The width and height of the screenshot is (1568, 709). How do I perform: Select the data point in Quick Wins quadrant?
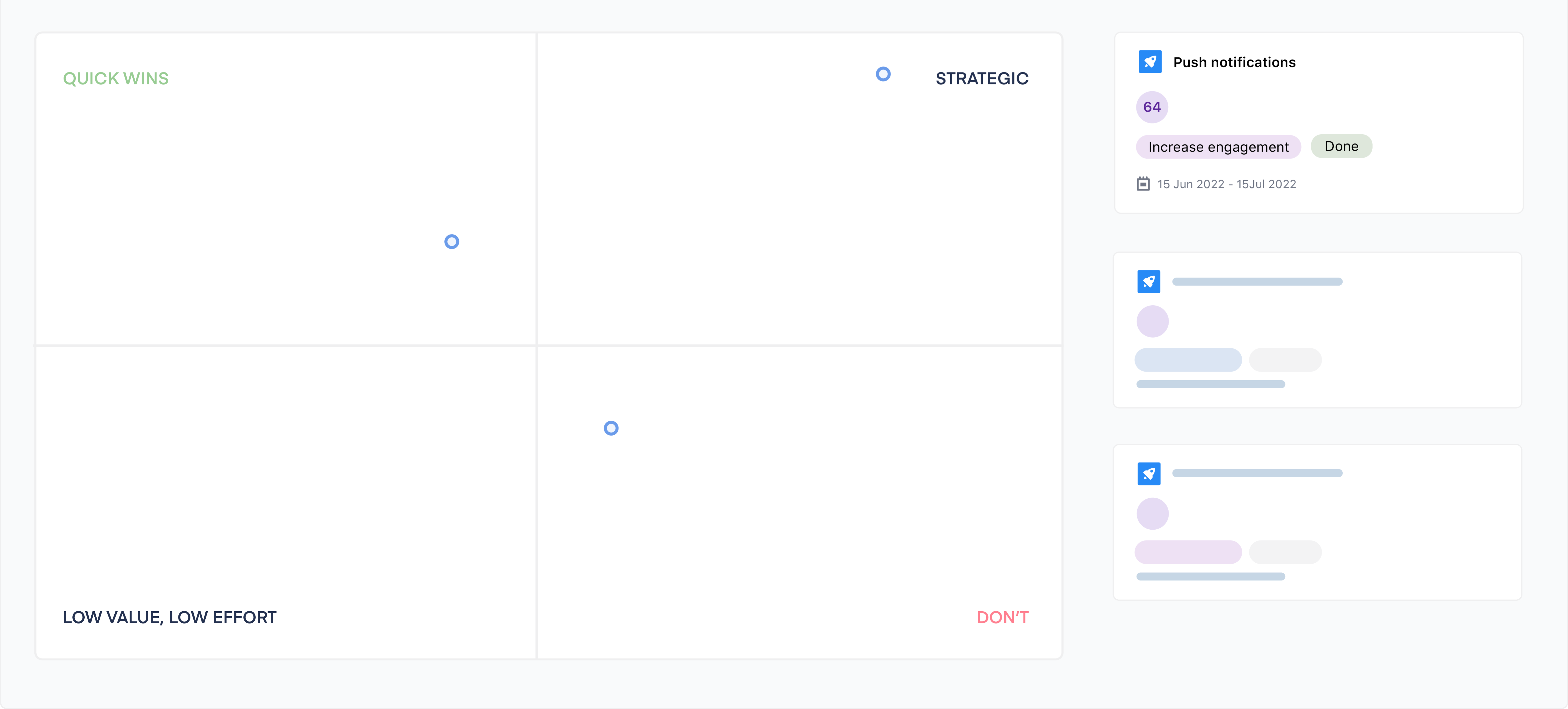pyautogui.click(x=451, y=241)
